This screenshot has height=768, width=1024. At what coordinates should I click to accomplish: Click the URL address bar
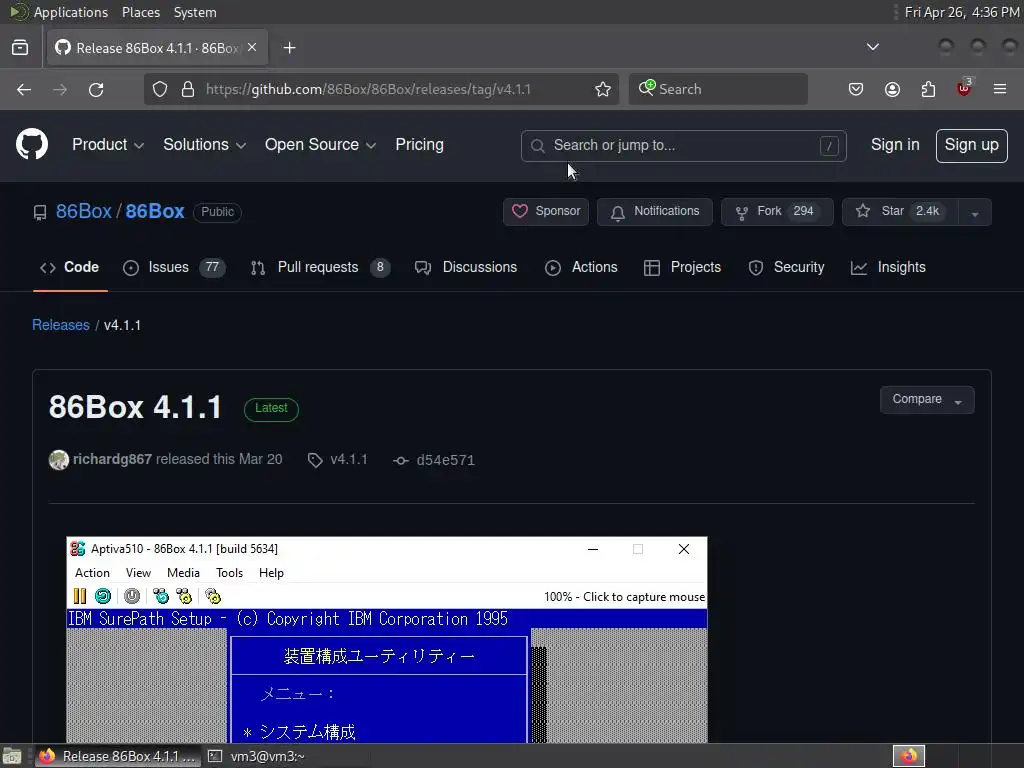[x=382, y=89]
